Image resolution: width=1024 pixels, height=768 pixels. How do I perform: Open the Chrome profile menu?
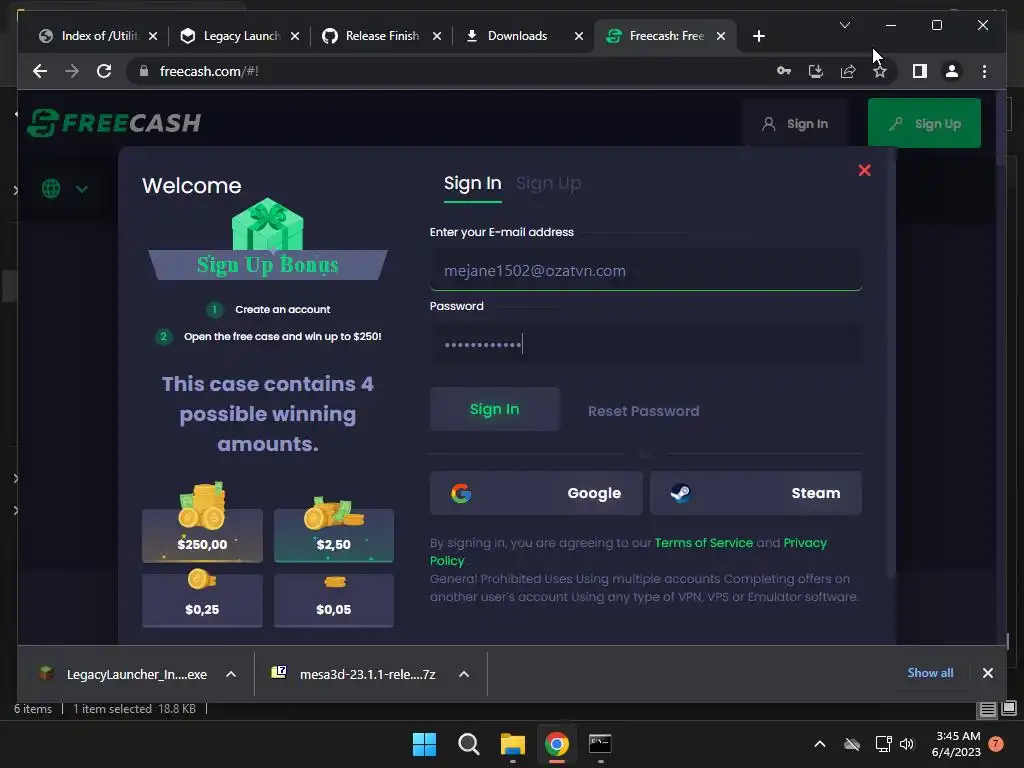(952, 71)
